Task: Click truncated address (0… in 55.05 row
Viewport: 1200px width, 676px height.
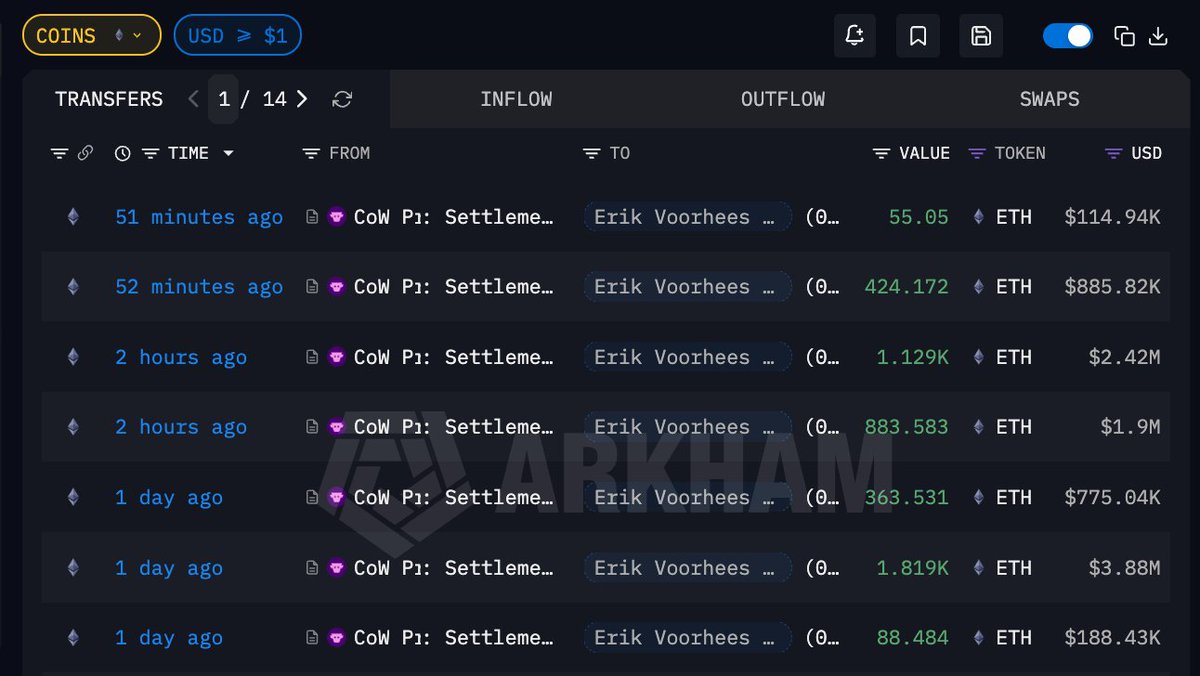Action: tap(822, 217)
